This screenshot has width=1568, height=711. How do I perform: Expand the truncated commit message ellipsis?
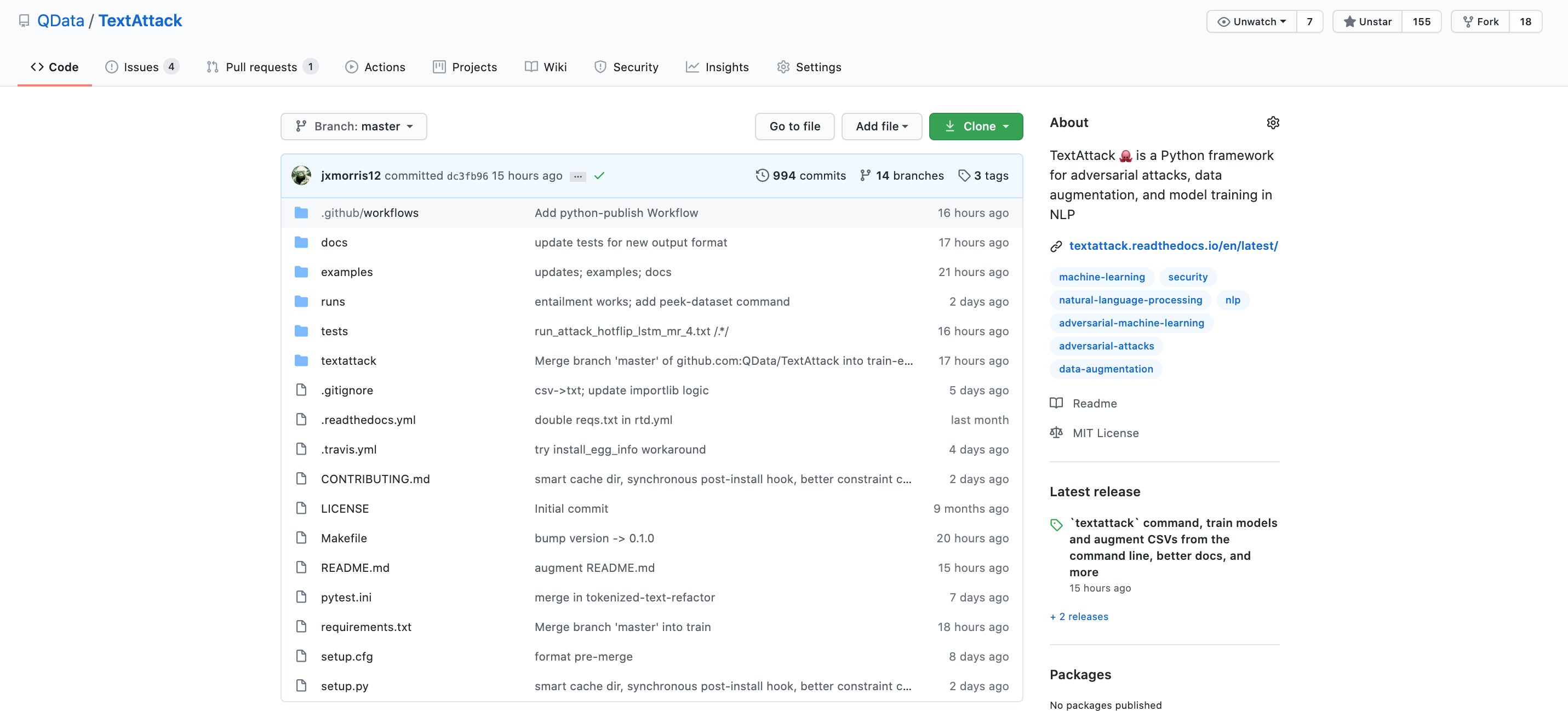click(x=577, y=176)
